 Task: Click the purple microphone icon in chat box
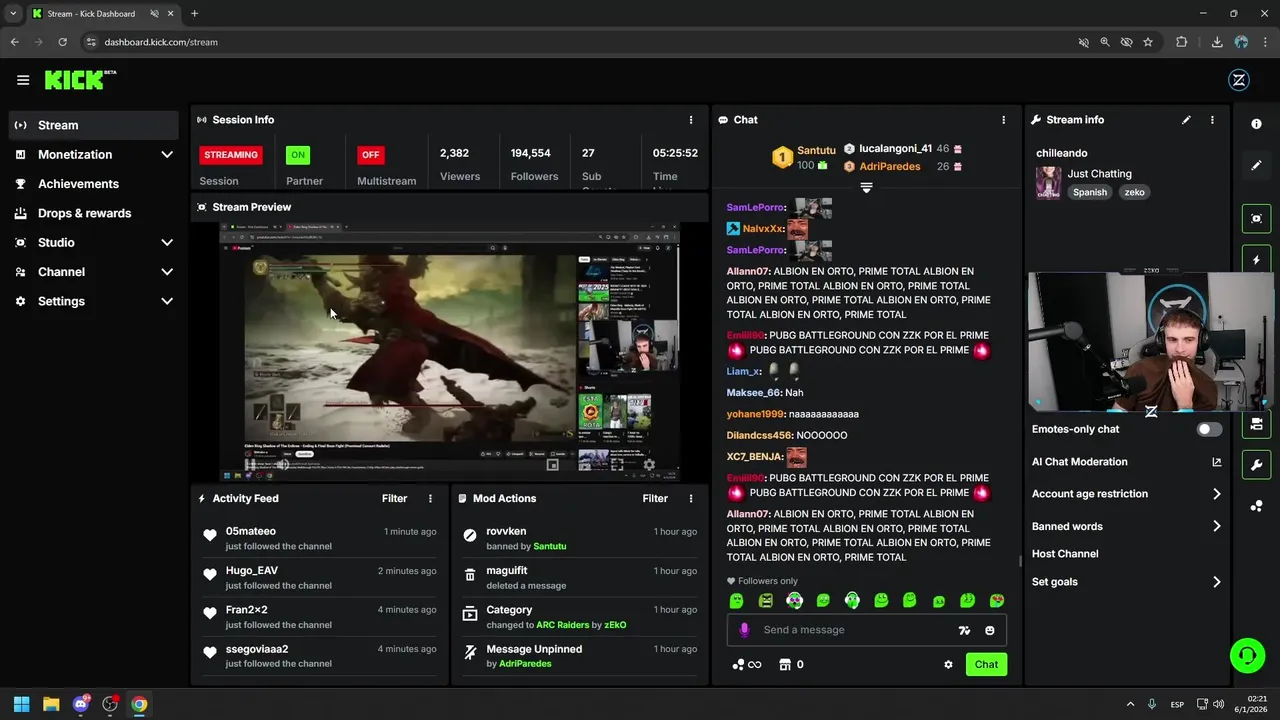pyautogui.click(x=744, y=630)
